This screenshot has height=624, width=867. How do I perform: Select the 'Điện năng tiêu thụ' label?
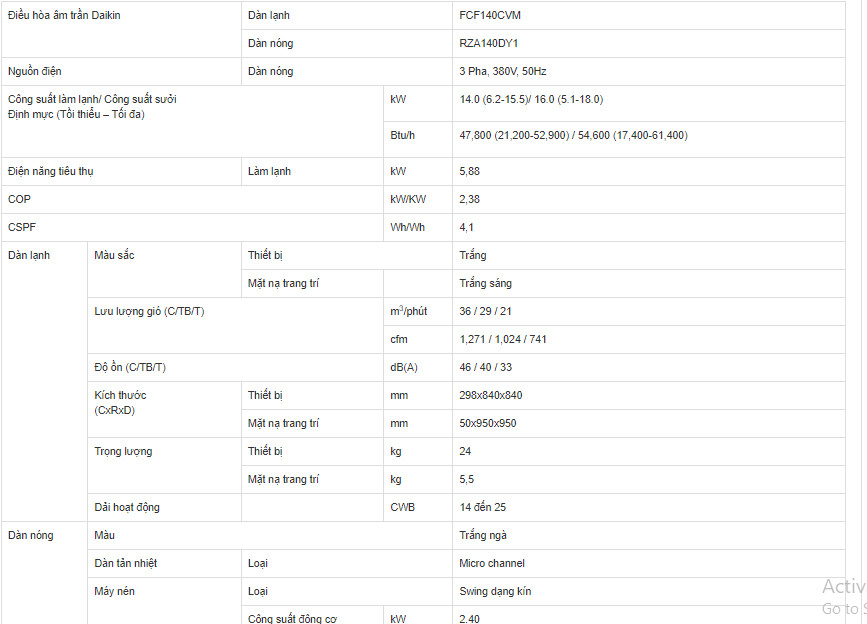[x=50, y=171]
